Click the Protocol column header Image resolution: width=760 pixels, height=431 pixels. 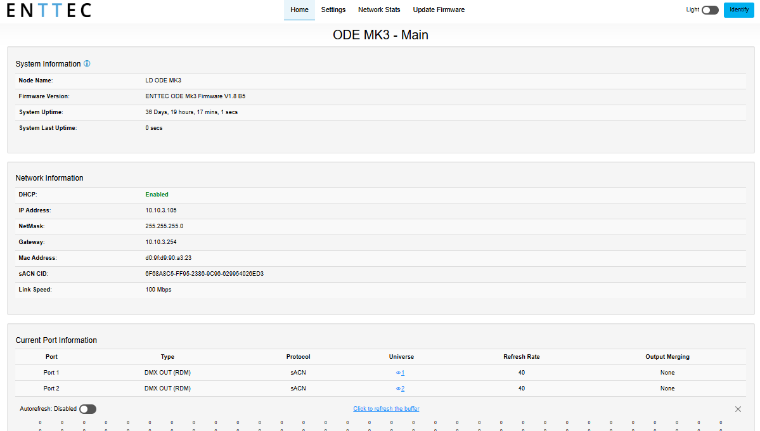[298, 357]
